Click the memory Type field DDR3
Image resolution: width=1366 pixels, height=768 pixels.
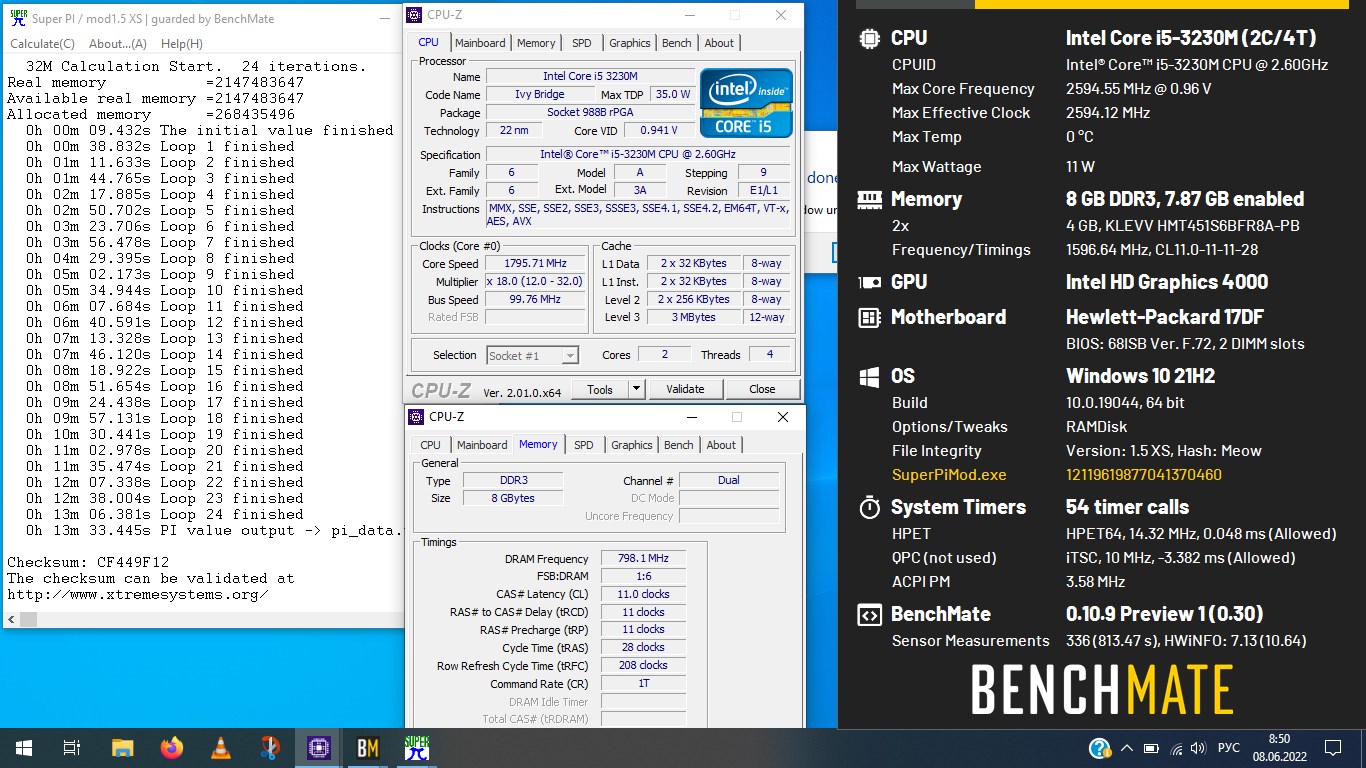[x=512, y=480]
